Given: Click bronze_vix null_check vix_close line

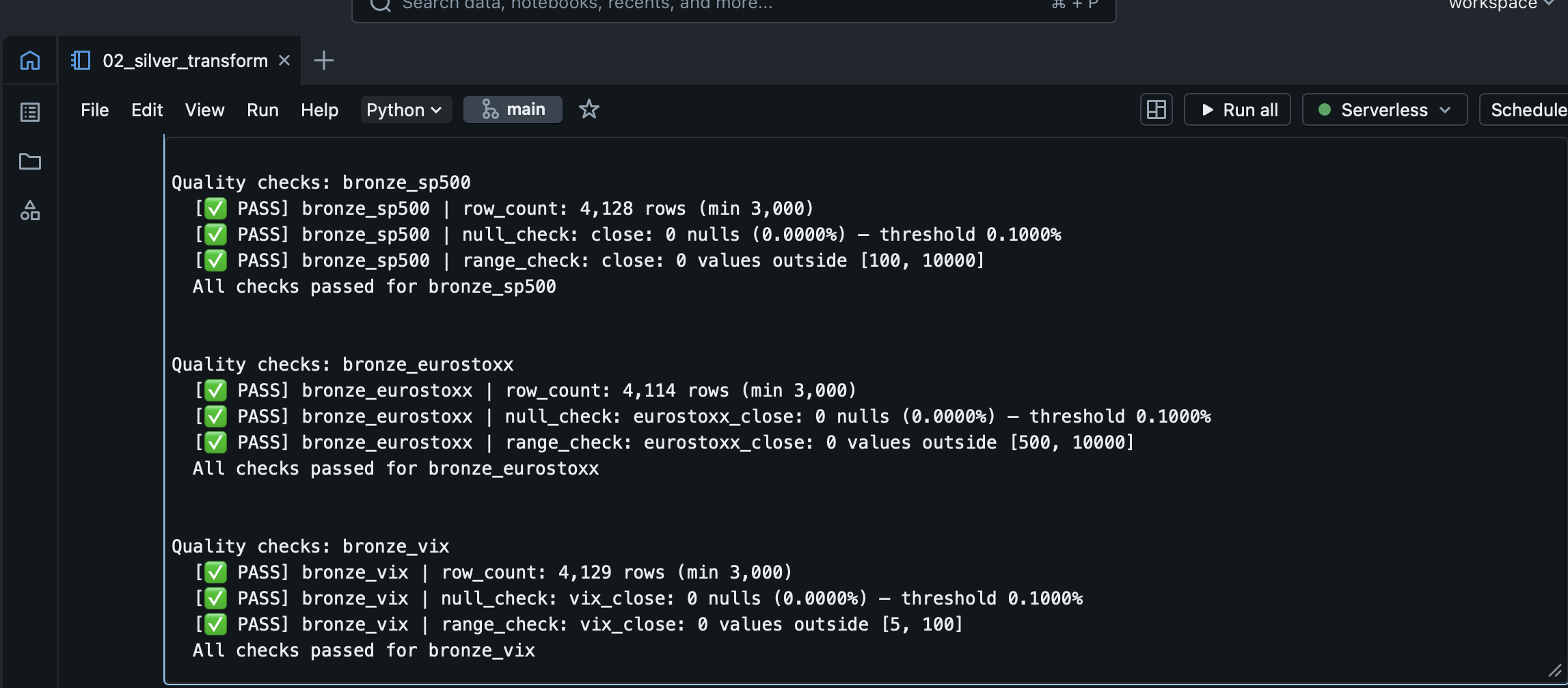Looking at the screenshot, I should [x=638, y=598].
